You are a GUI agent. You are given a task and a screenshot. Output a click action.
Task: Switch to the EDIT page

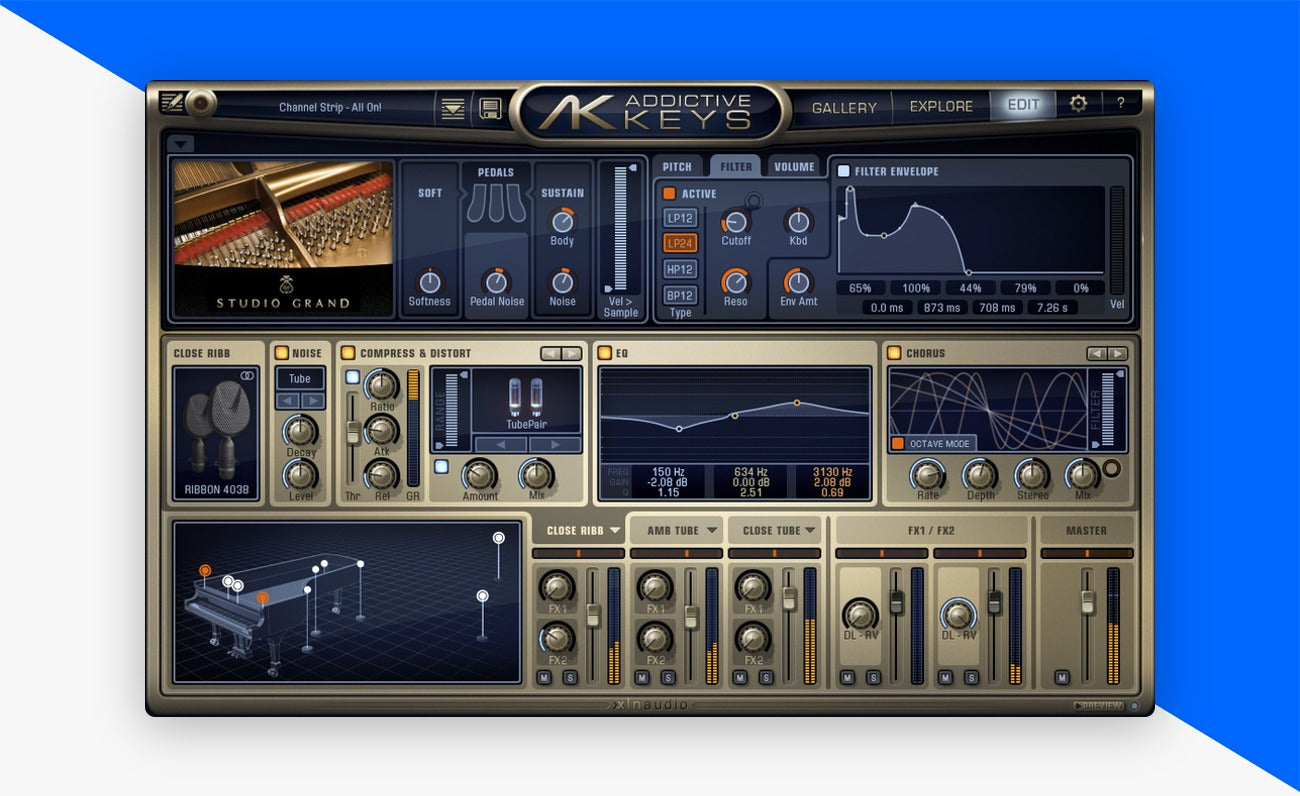(x=1023, y=104)
